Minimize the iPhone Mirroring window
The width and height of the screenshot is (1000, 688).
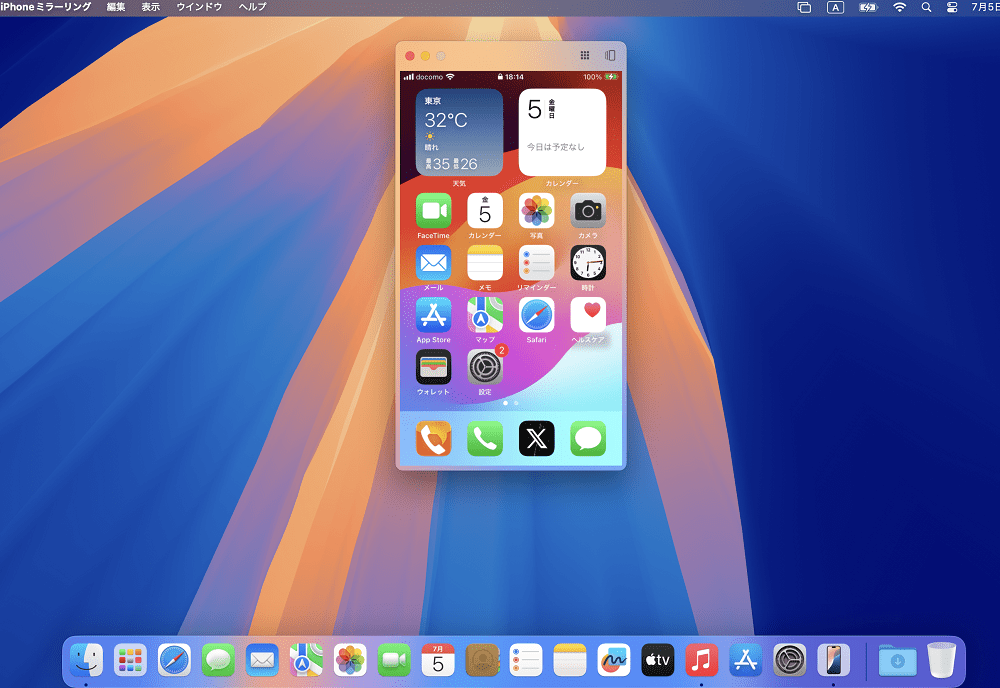(425, 56)
